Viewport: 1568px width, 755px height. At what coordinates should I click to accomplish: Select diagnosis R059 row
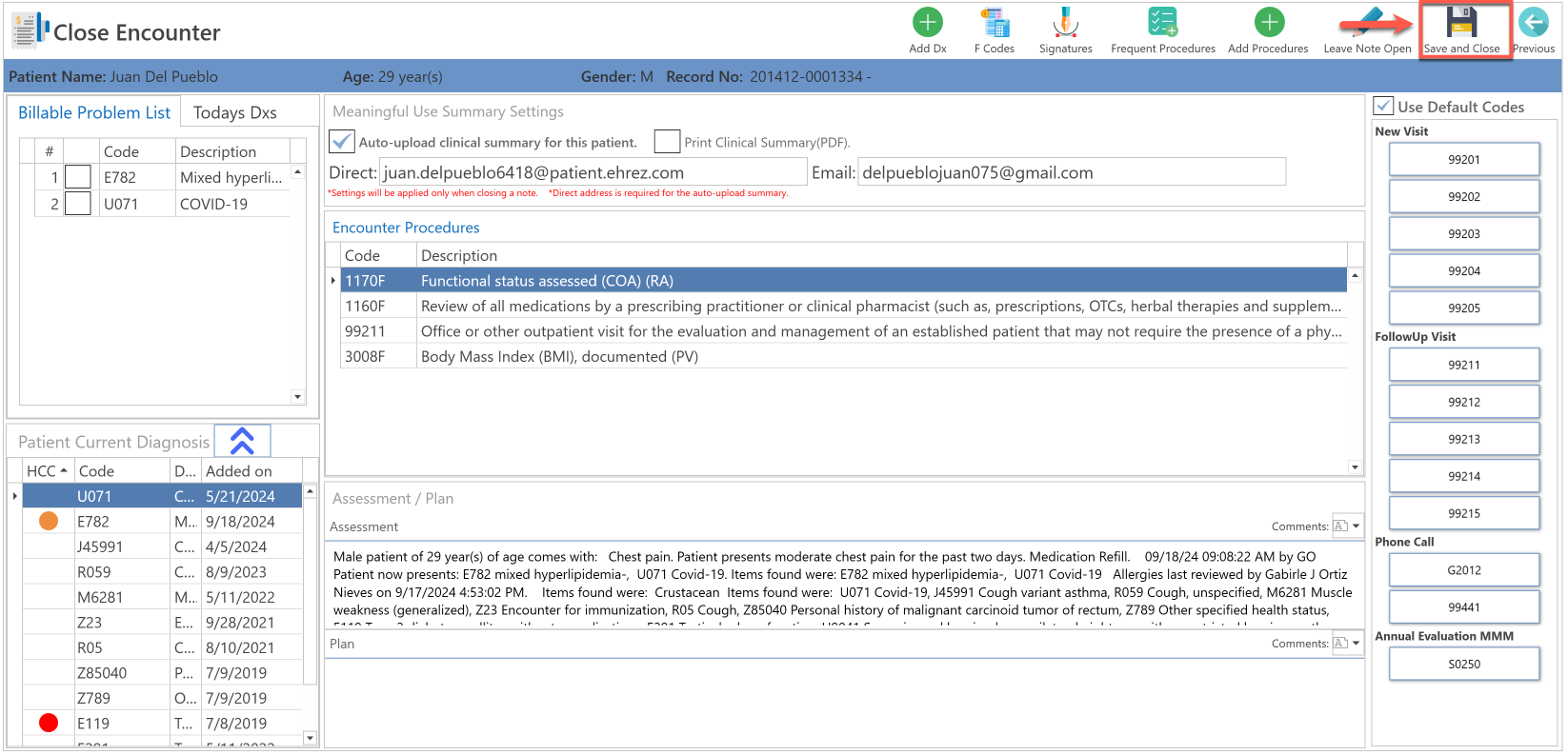click(162, 571)
